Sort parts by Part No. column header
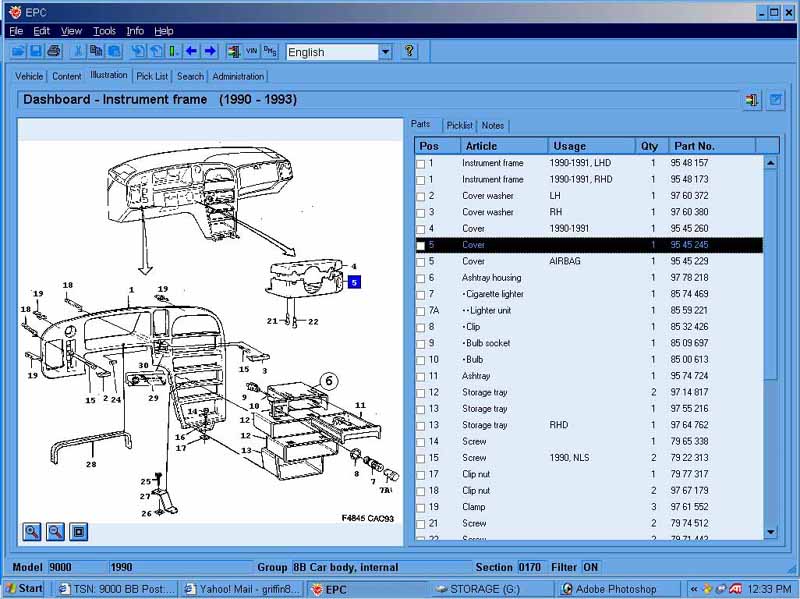The height and width of the screenshot is (599, 800). [x=694, y=146]
